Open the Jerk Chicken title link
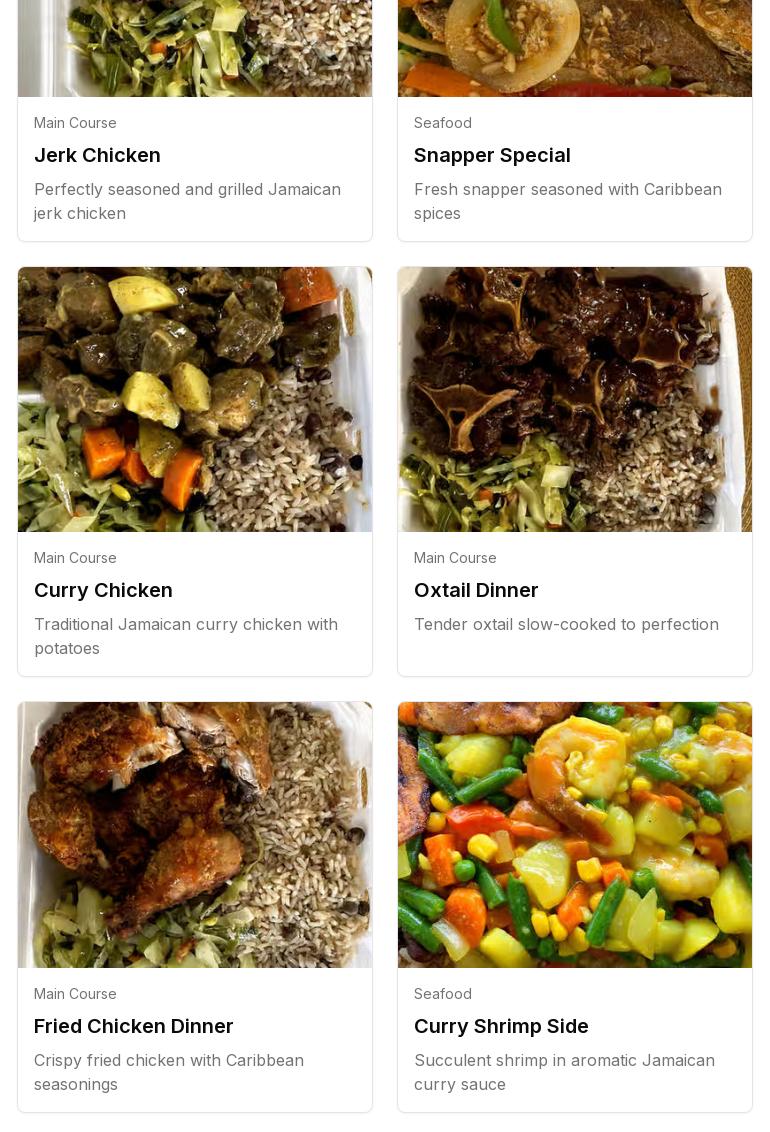 click(97, 155)
